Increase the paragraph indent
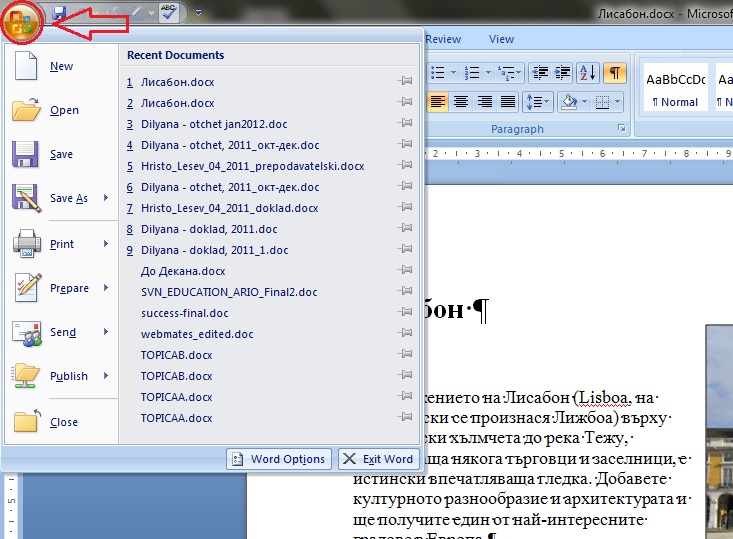The image size is (733, 539). coord(562,72)
